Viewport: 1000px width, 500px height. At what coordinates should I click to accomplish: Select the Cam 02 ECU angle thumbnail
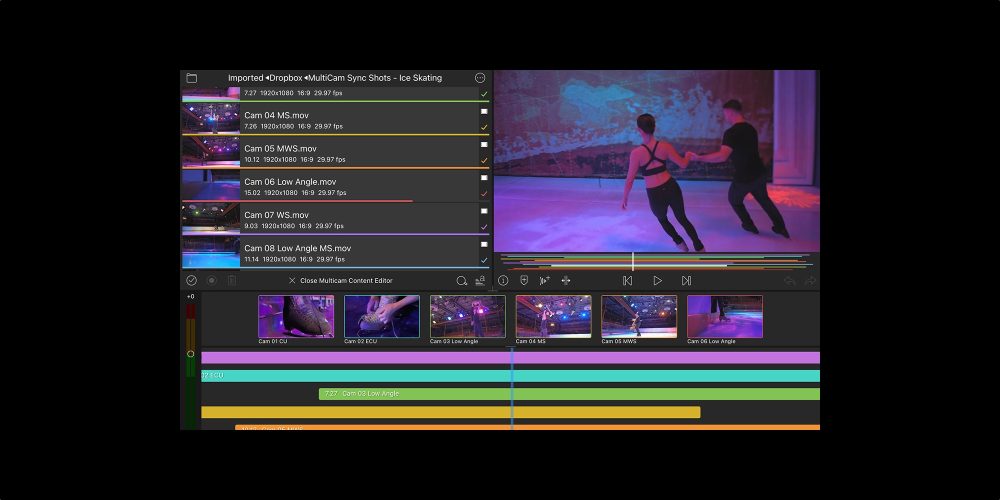[x=382, y=317]
